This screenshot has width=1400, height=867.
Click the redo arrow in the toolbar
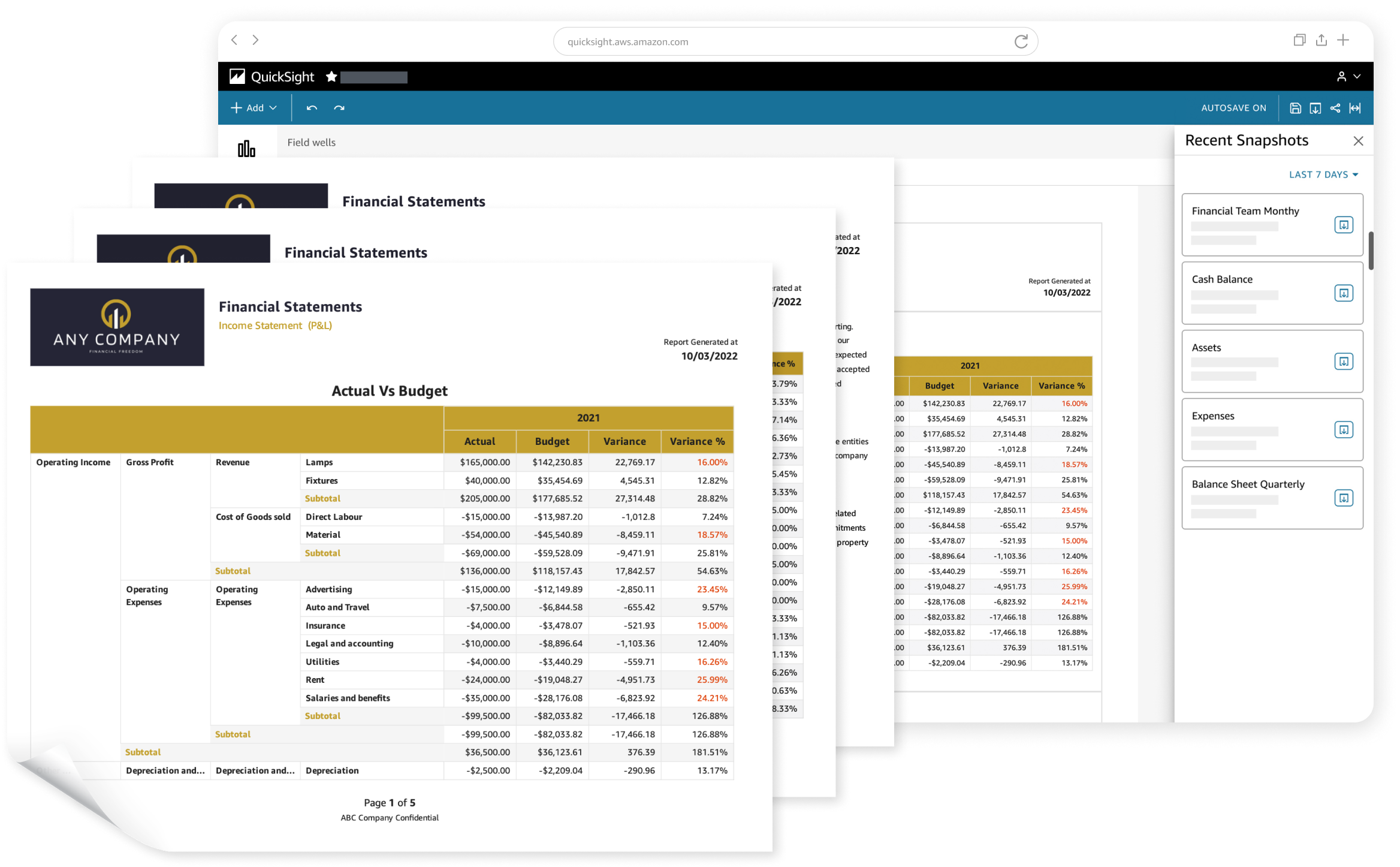[338, 107]
